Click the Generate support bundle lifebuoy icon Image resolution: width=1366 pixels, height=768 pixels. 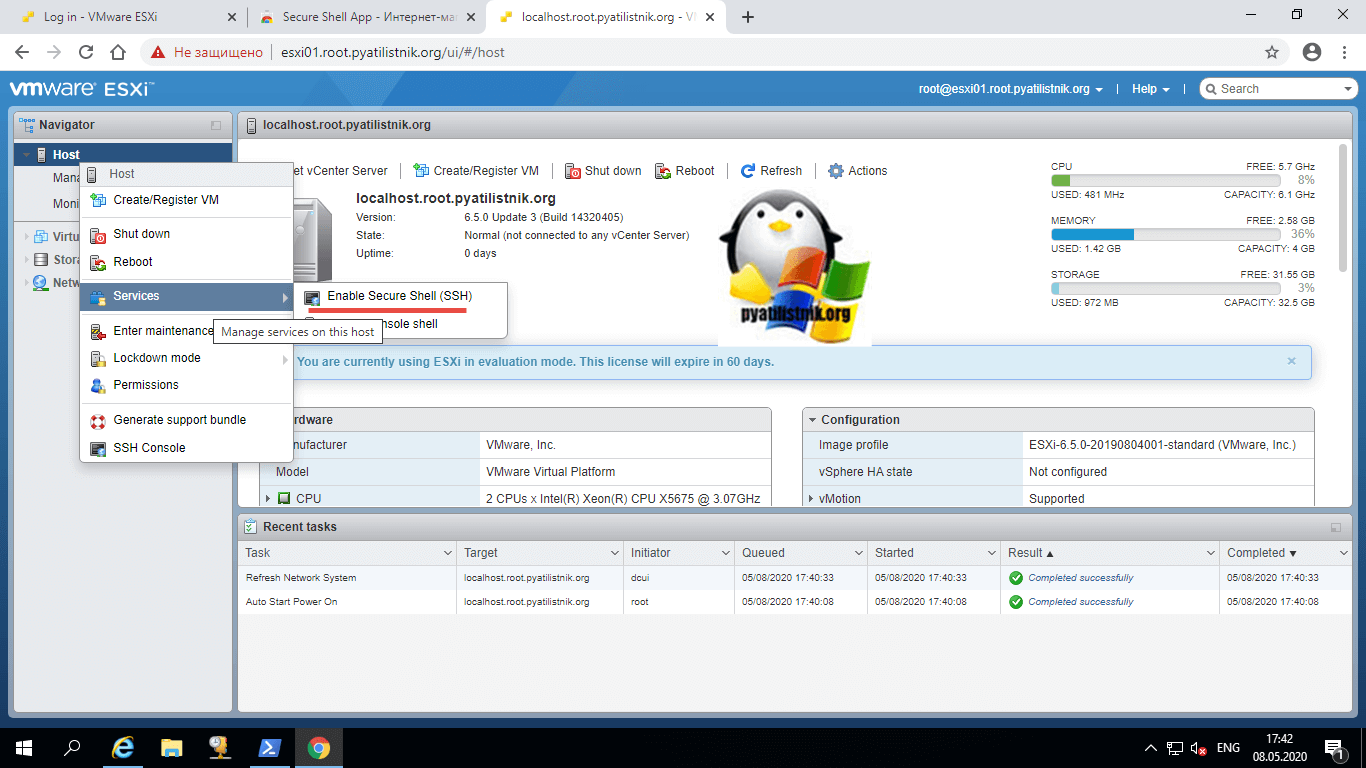tap(98, 421)
